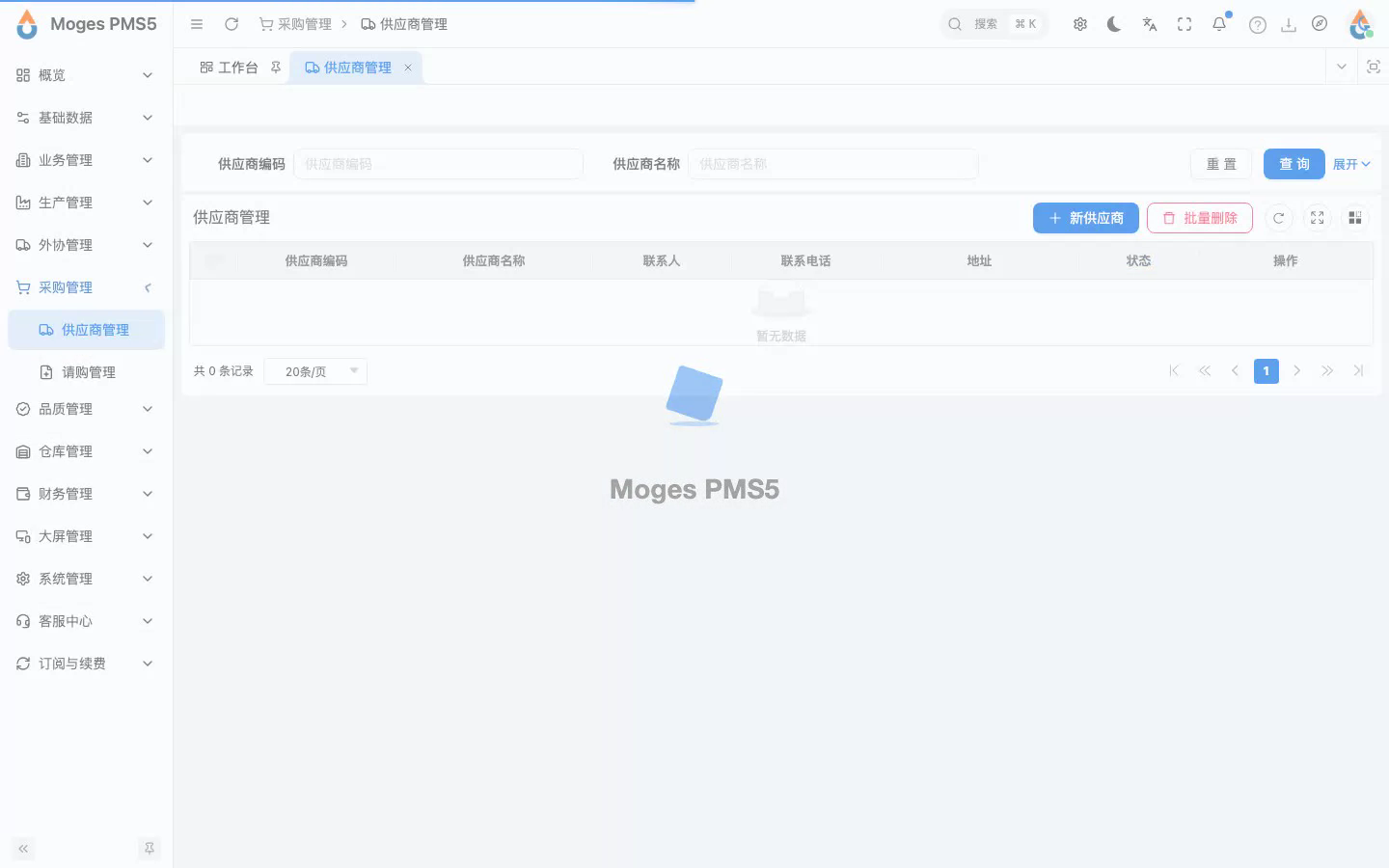
Task: Pin the 工作台 tab
Action: 276,68
